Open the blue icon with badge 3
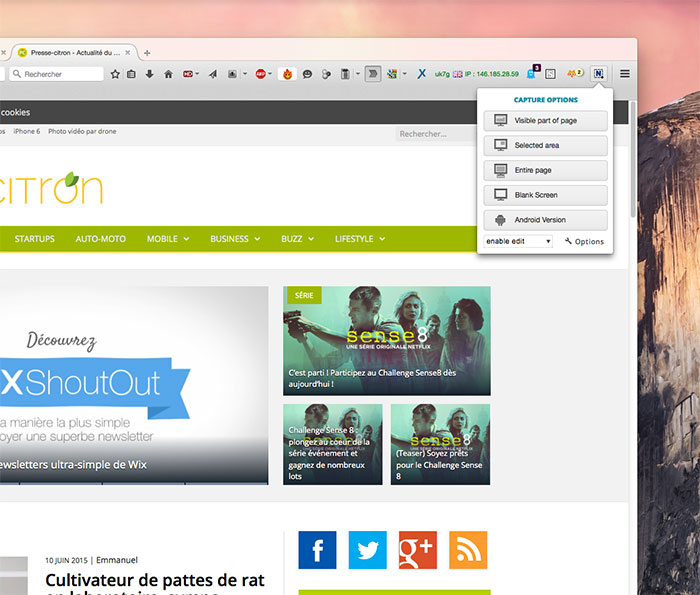The height and width of the screenshot is (595, 700). click(533, 73)
